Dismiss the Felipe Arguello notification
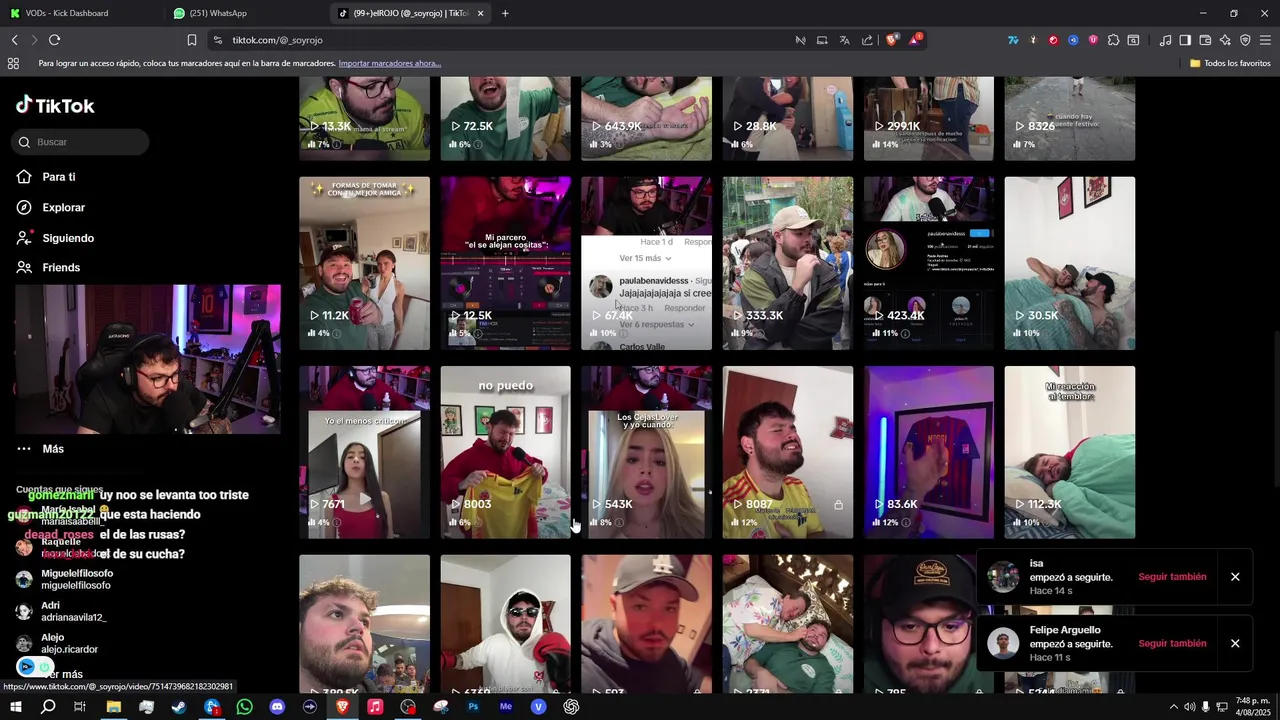 click(x=1235, y=644)
